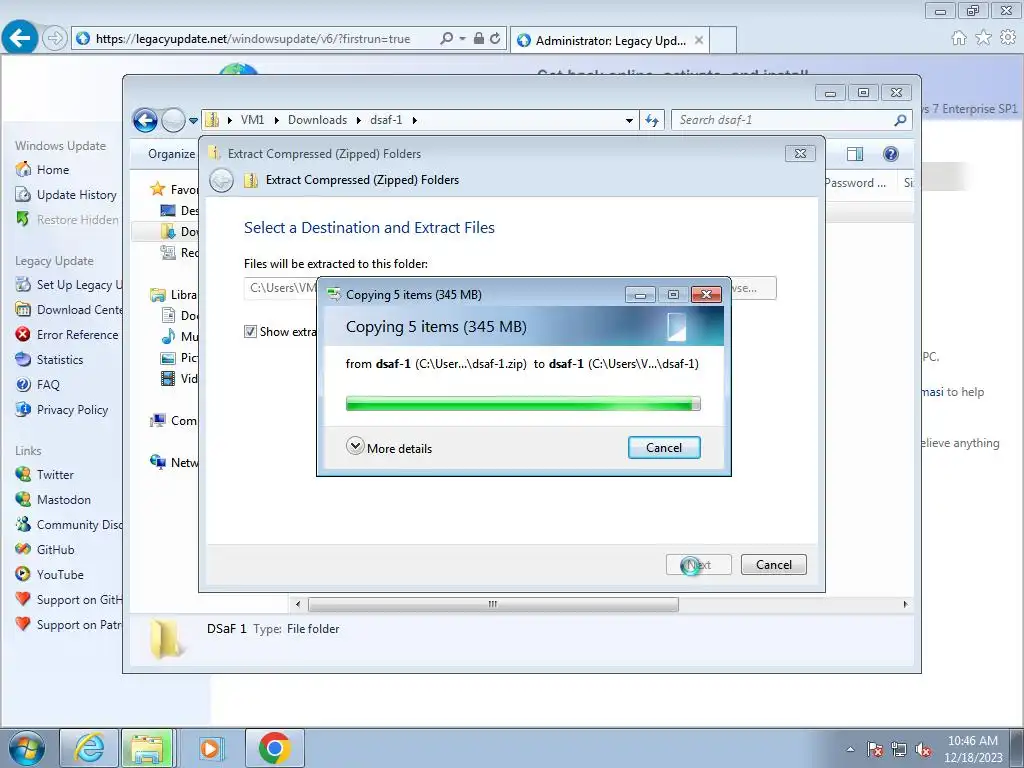Open Explorer help icon

pos(890,154)
